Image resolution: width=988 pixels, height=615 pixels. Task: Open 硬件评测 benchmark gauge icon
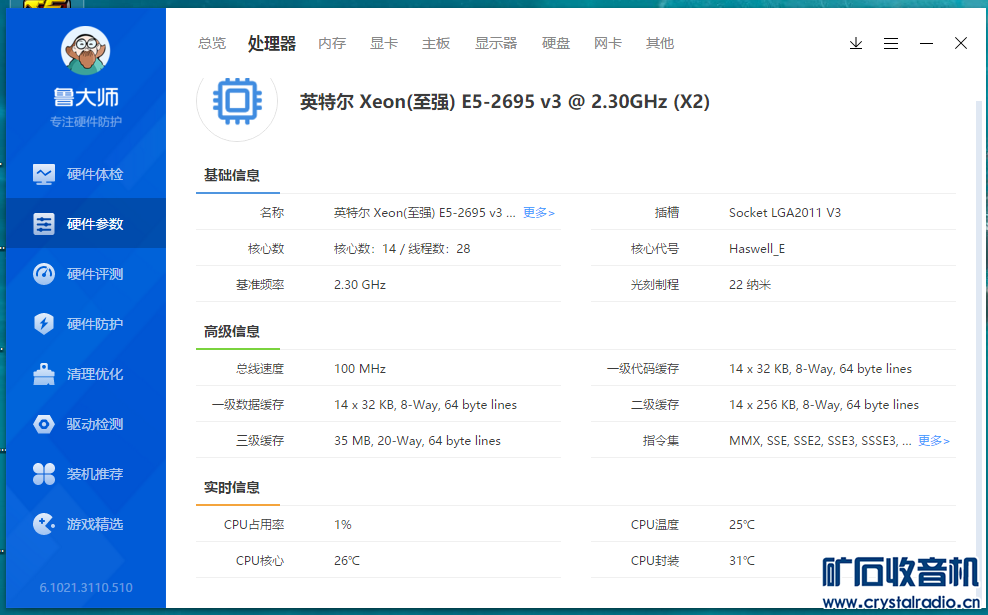click(44, 274)
